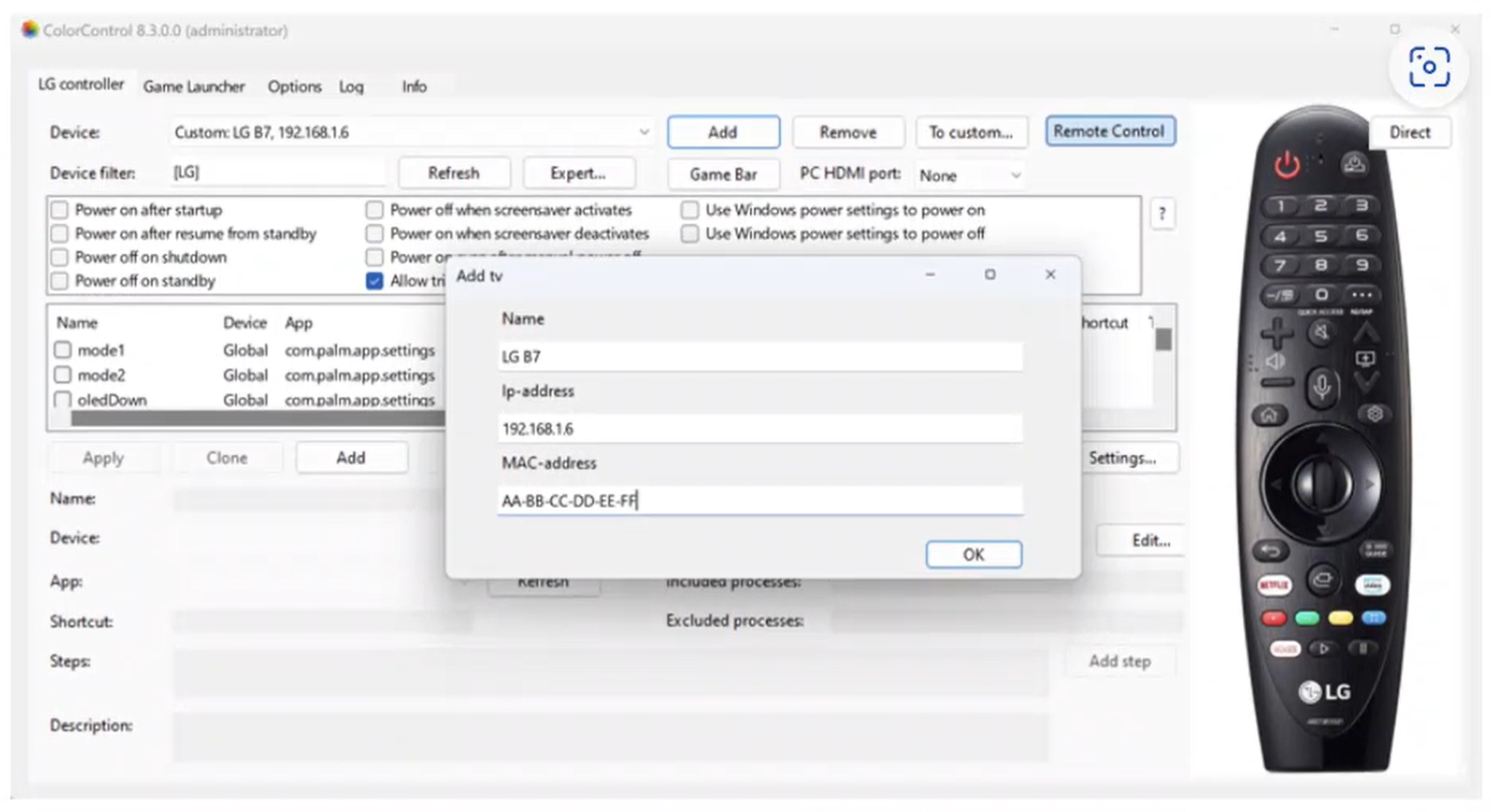Check Use Windows power settings to power off
1491x812 pixels.
690,233
